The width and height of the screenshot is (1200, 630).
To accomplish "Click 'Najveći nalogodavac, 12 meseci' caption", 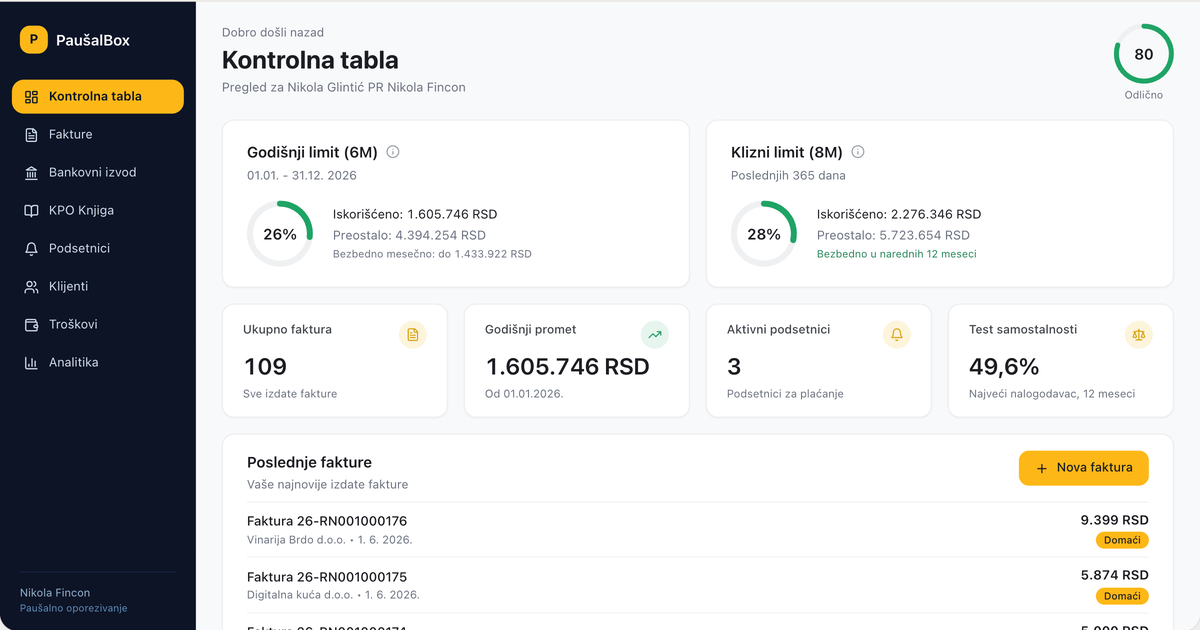I will coord(1052,394).
